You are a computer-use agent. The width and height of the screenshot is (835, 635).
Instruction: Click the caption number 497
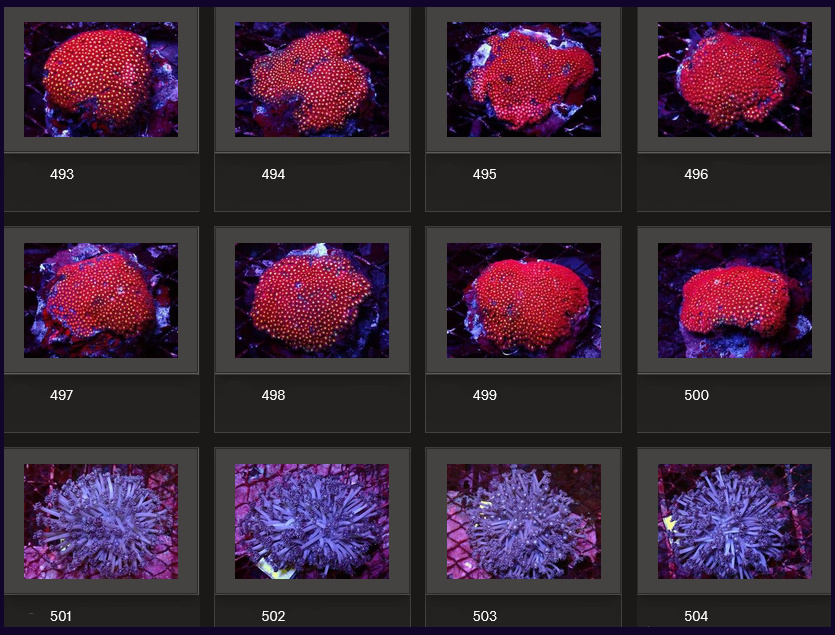[x=62, y=395]
